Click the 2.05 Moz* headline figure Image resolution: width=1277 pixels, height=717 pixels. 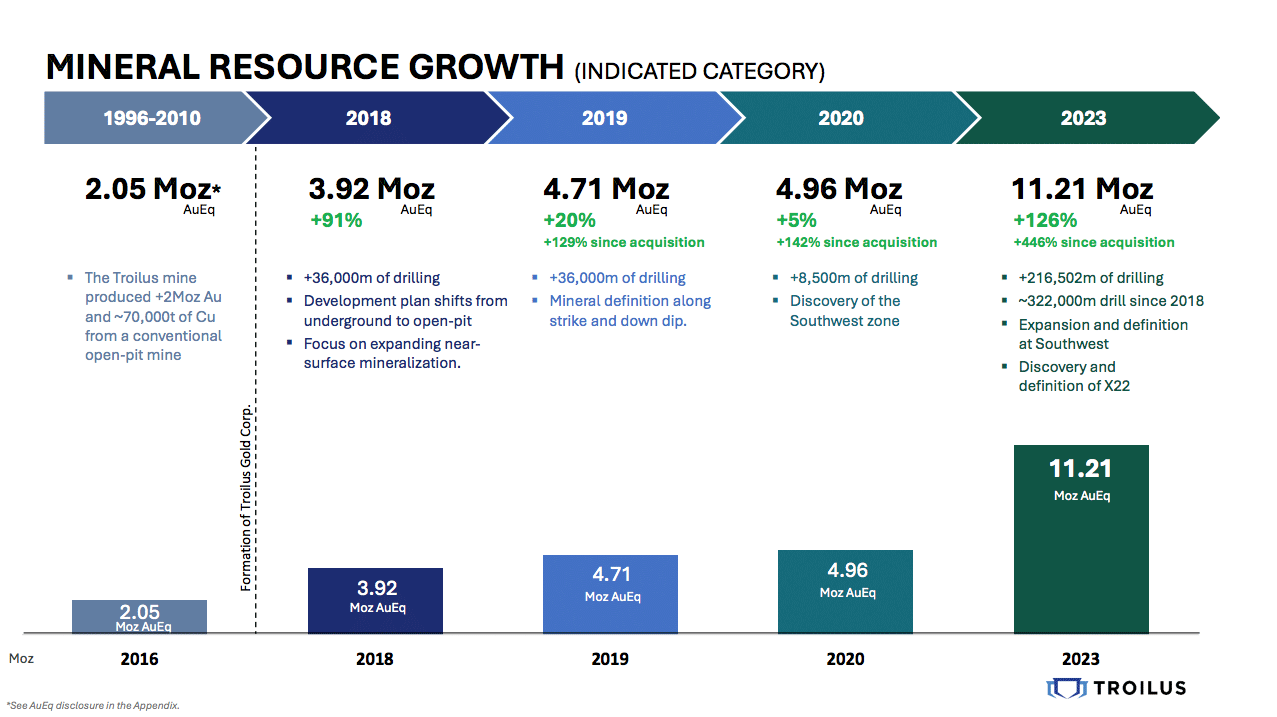(x=153, y=188)
